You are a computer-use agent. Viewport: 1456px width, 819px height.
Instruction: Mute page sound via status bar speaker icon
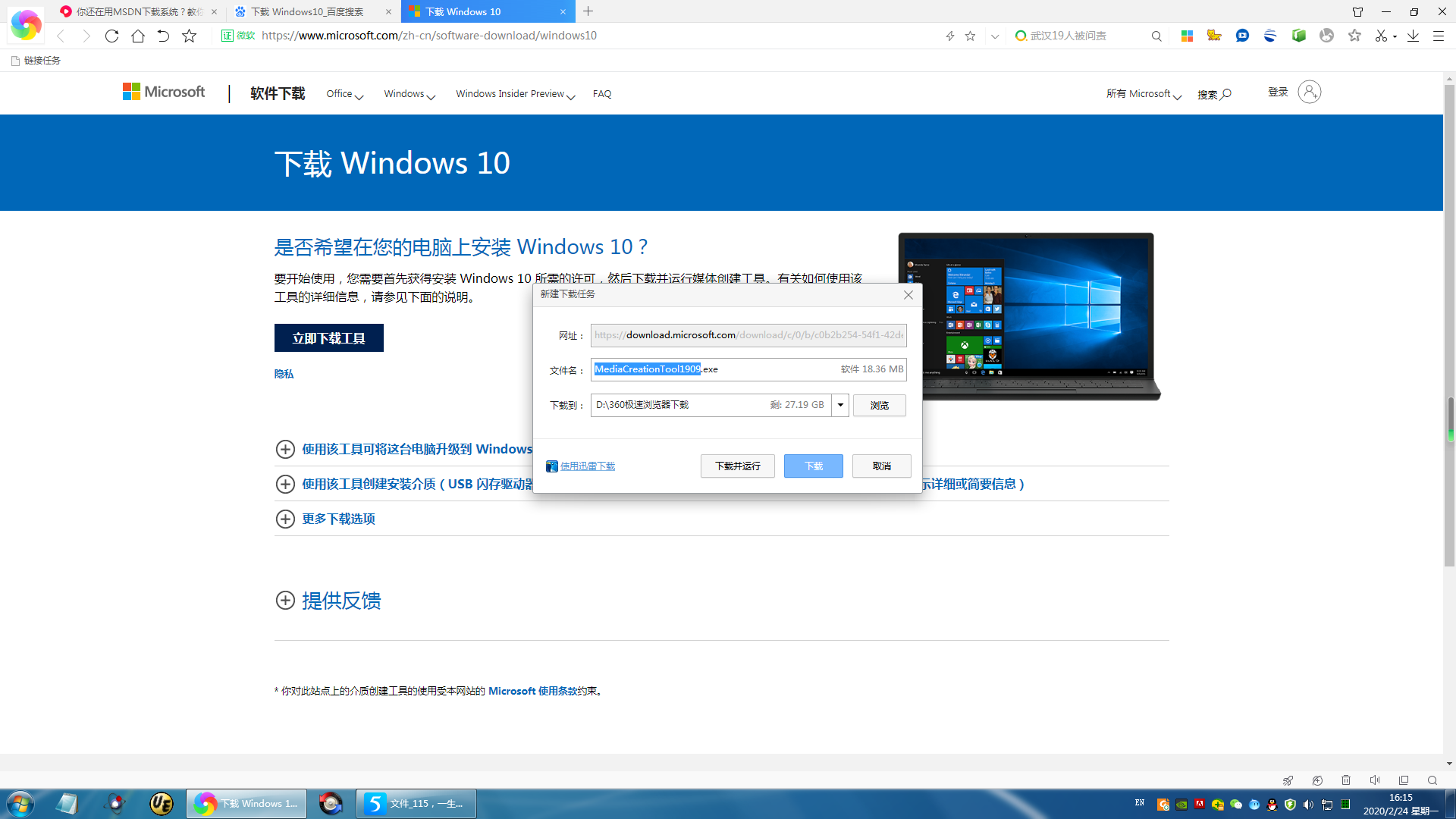(x=1374, y=780)
